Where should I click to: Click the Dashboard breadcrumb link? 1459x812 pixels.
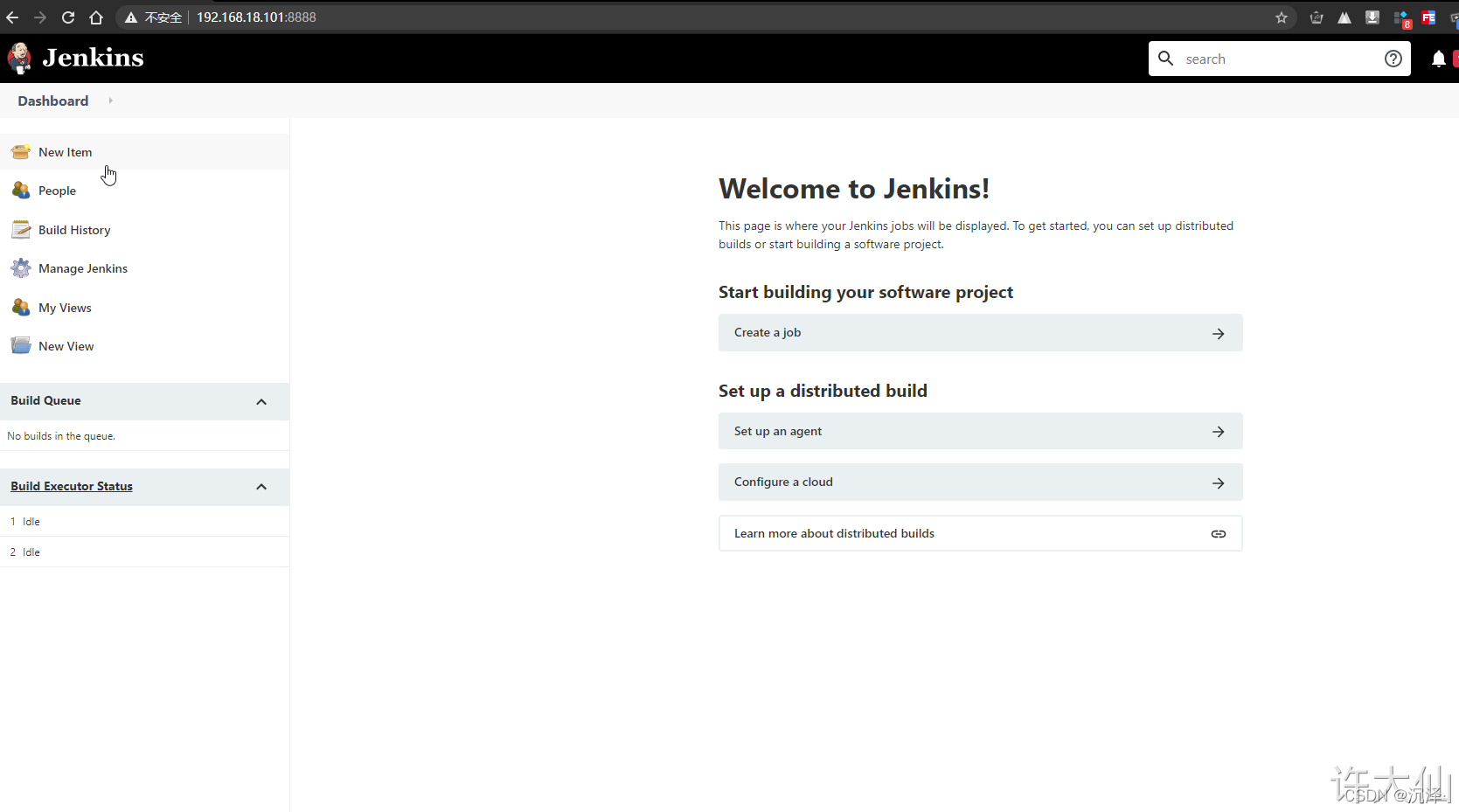pos(53,101)
